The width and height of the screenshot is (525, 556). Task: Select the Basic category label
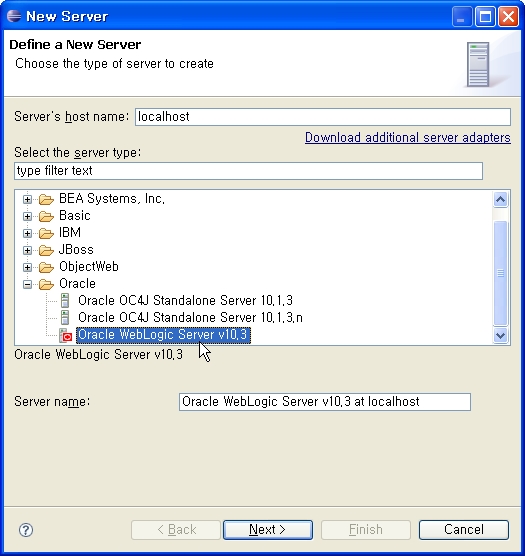click(74, 216)
